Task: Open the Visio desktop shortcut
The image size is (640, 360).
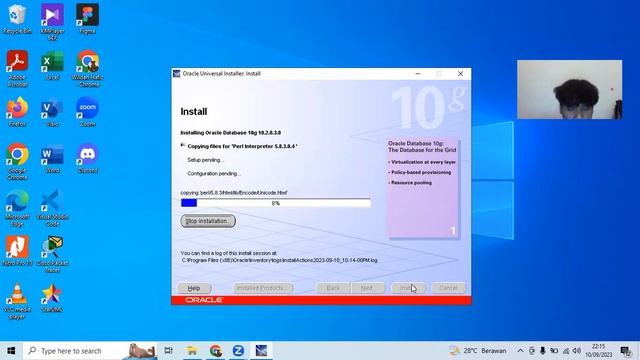Action: pyautogui.click(x=52, y=112)
